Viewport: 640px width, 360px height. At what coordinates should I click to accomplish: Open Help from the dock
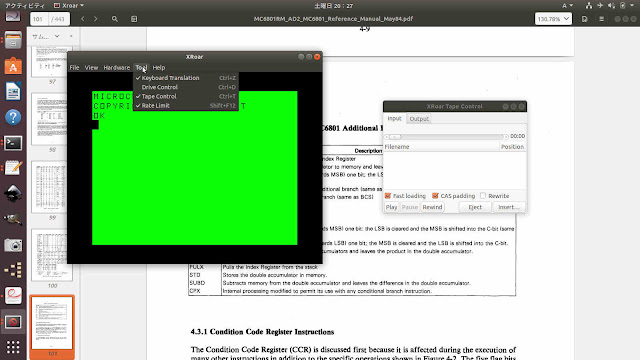tap(13, 117)
